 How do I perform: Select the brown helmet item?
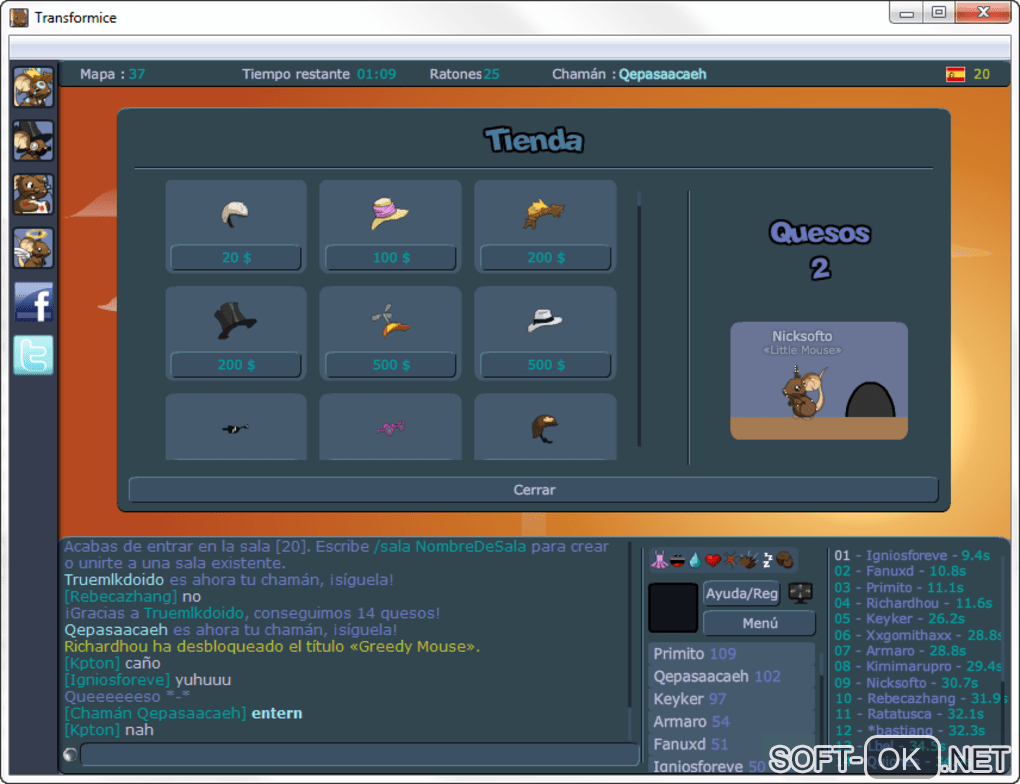[x=545, y=429]
